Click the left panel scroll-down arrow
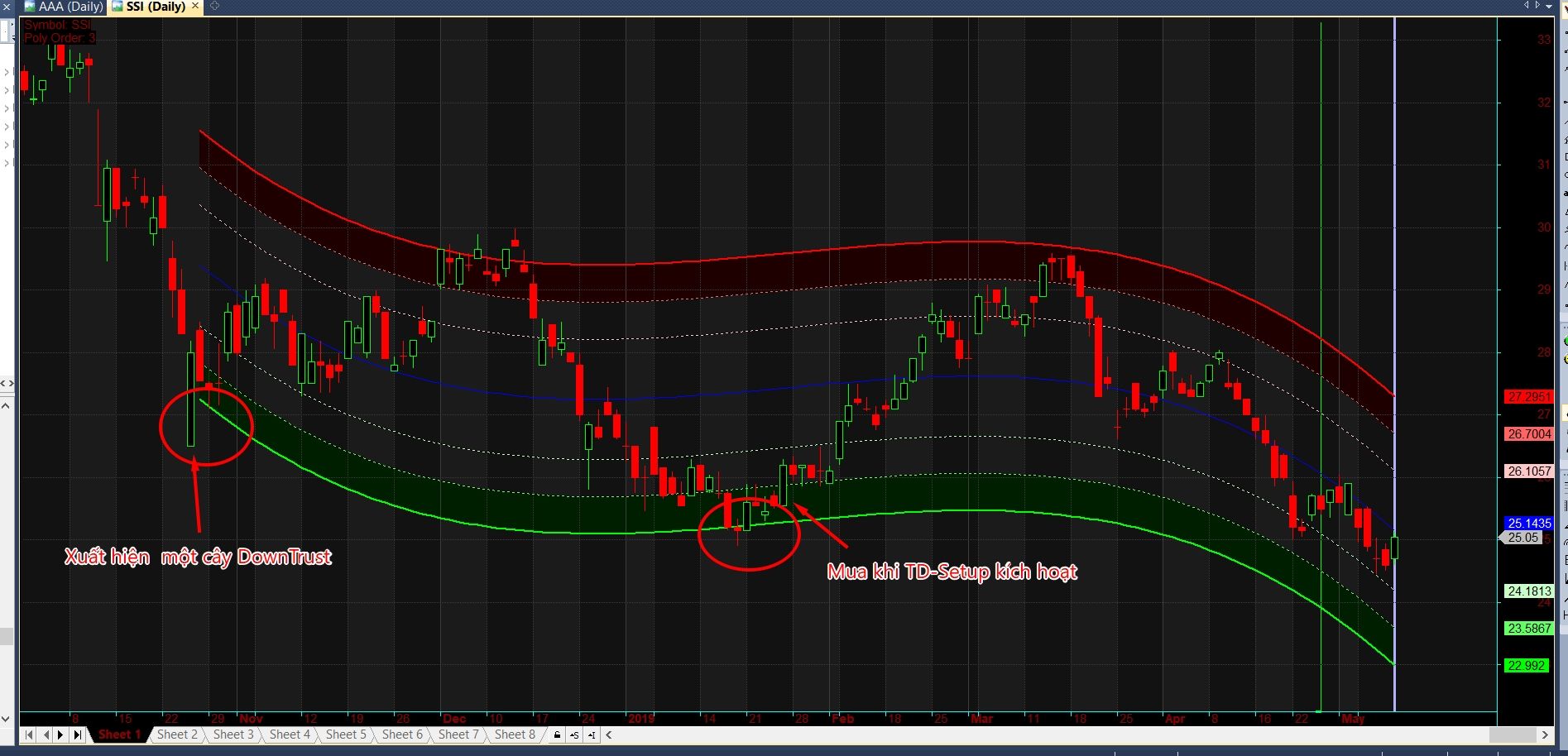 pyautogui.click(x=6, y=719)
